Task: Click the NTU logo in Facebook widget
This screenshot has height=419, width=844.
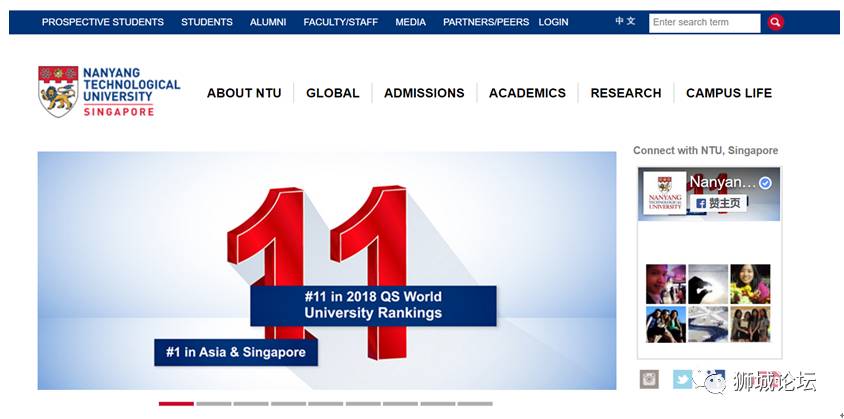Action: 664,193
